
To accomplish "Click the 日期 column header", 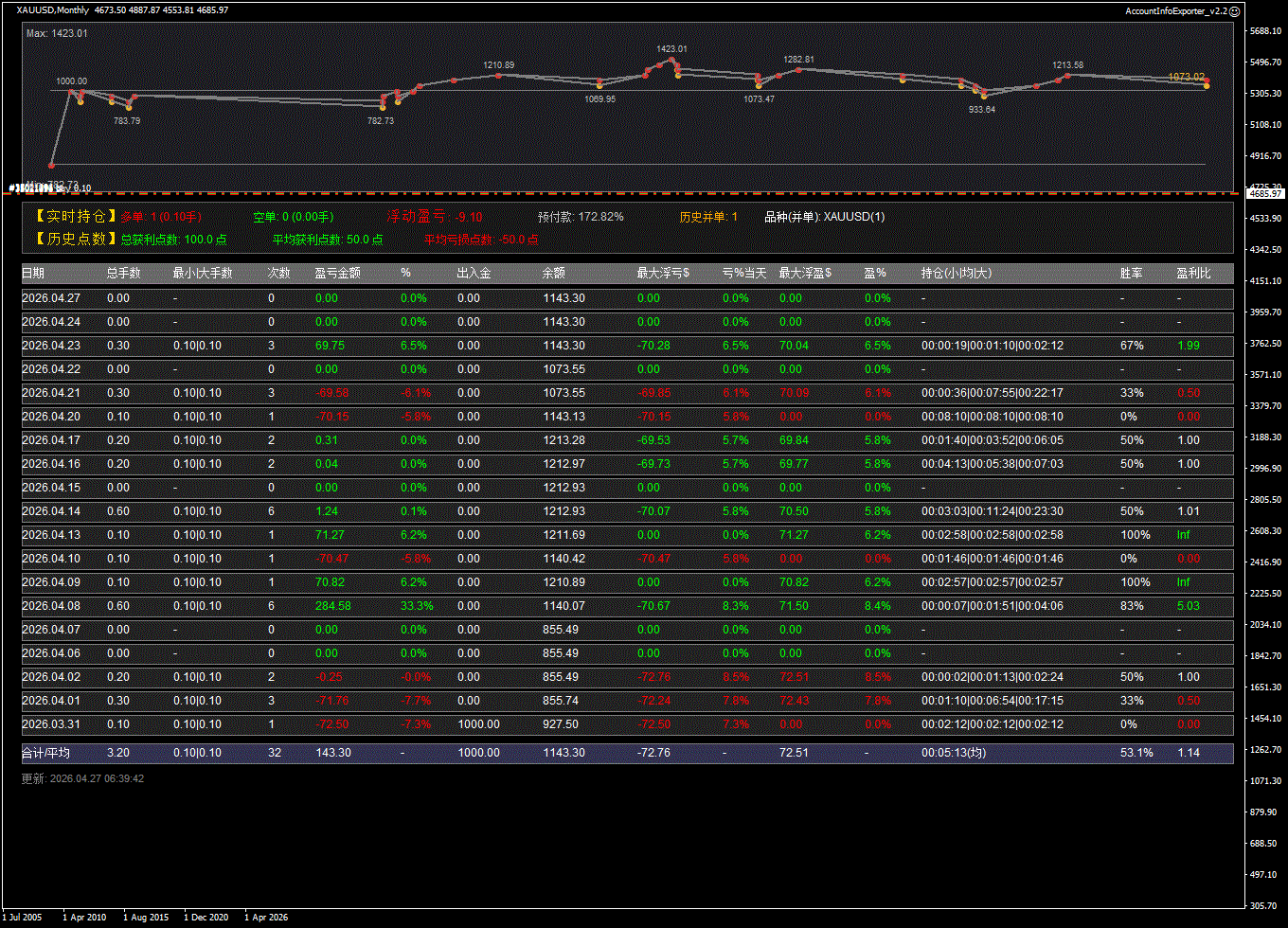I will [33, 273].
